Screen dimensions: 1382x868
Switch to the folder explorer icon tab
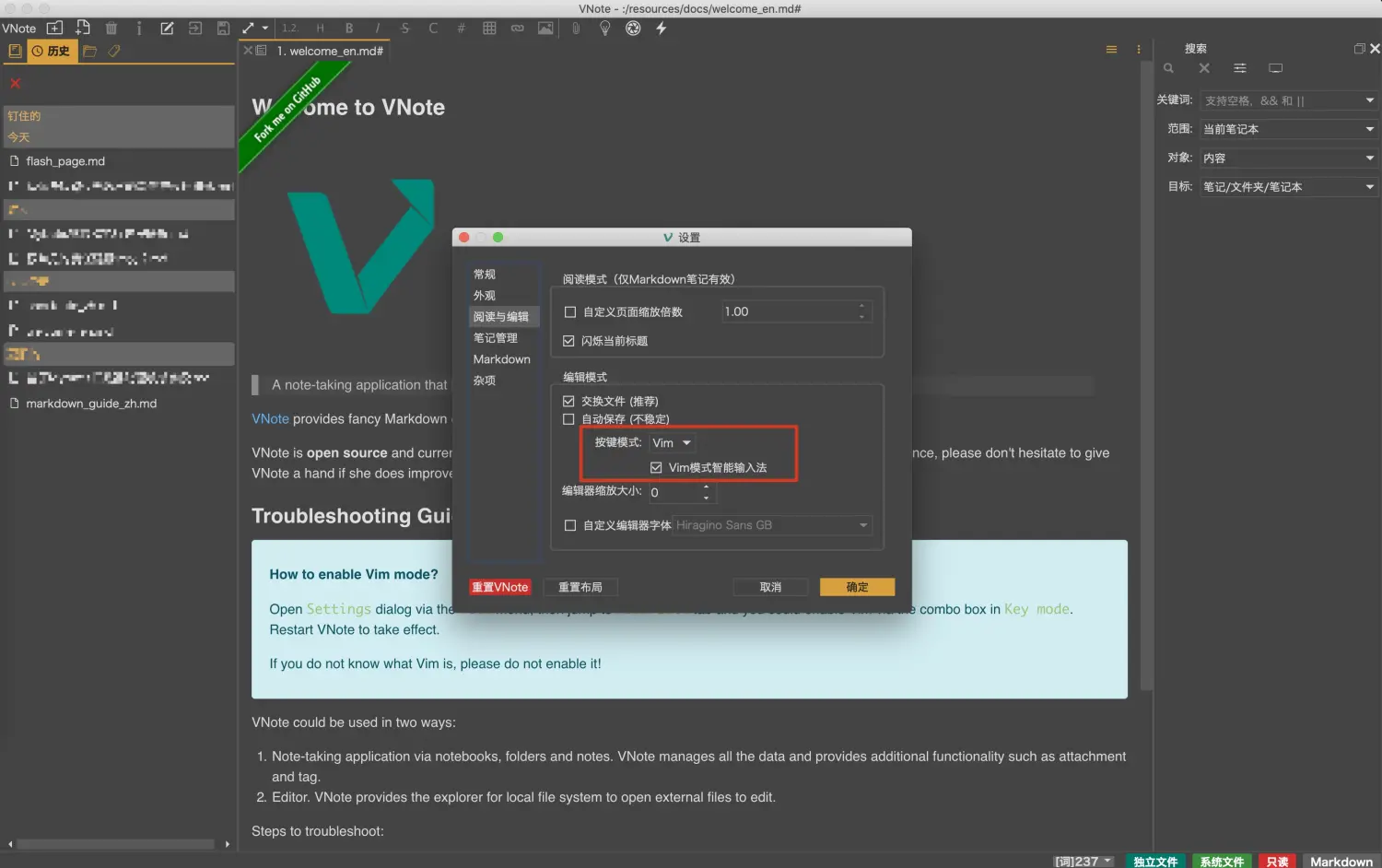point(89,51)
